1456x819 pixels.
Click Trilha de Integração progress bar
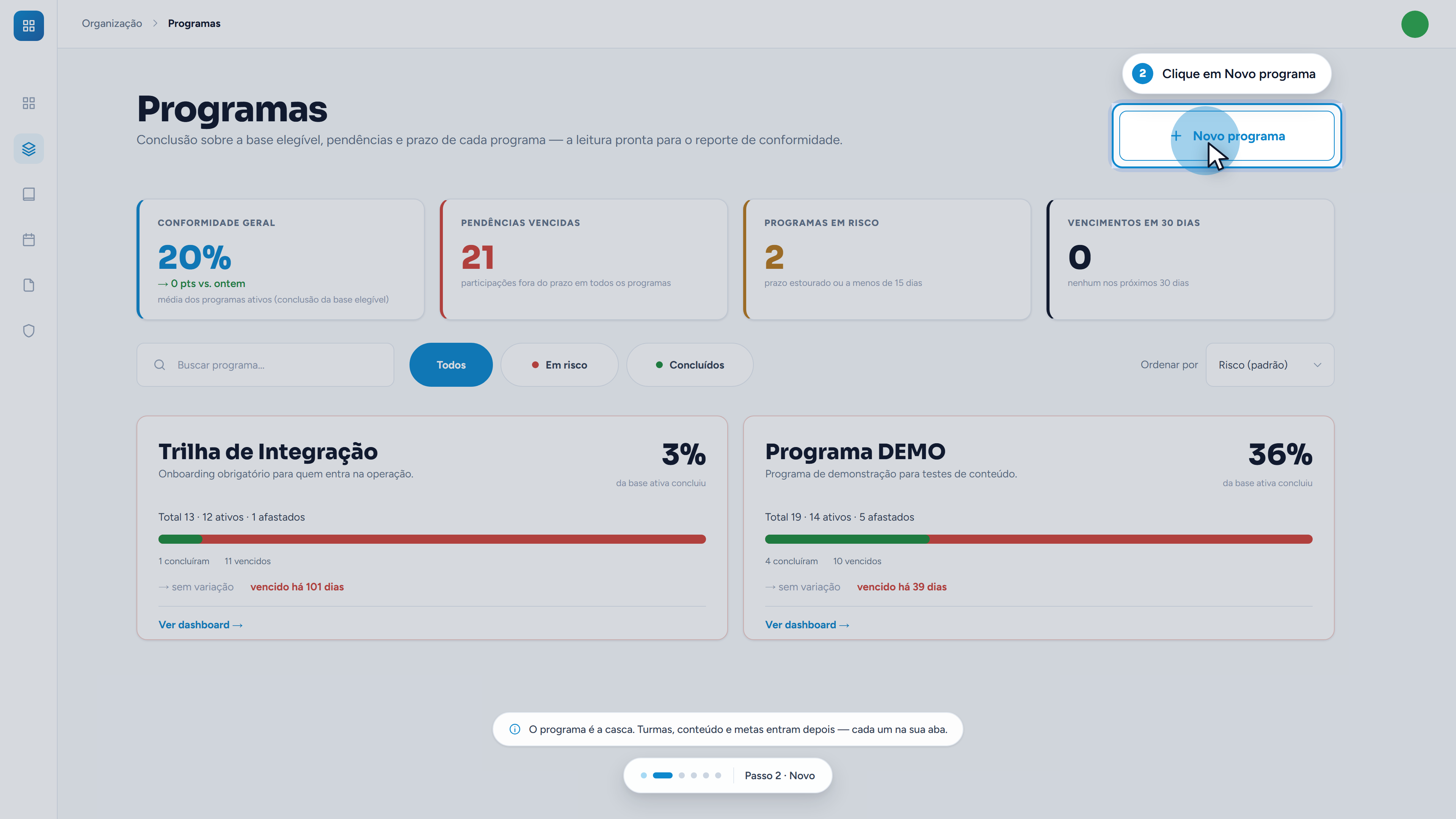point(432,539)
